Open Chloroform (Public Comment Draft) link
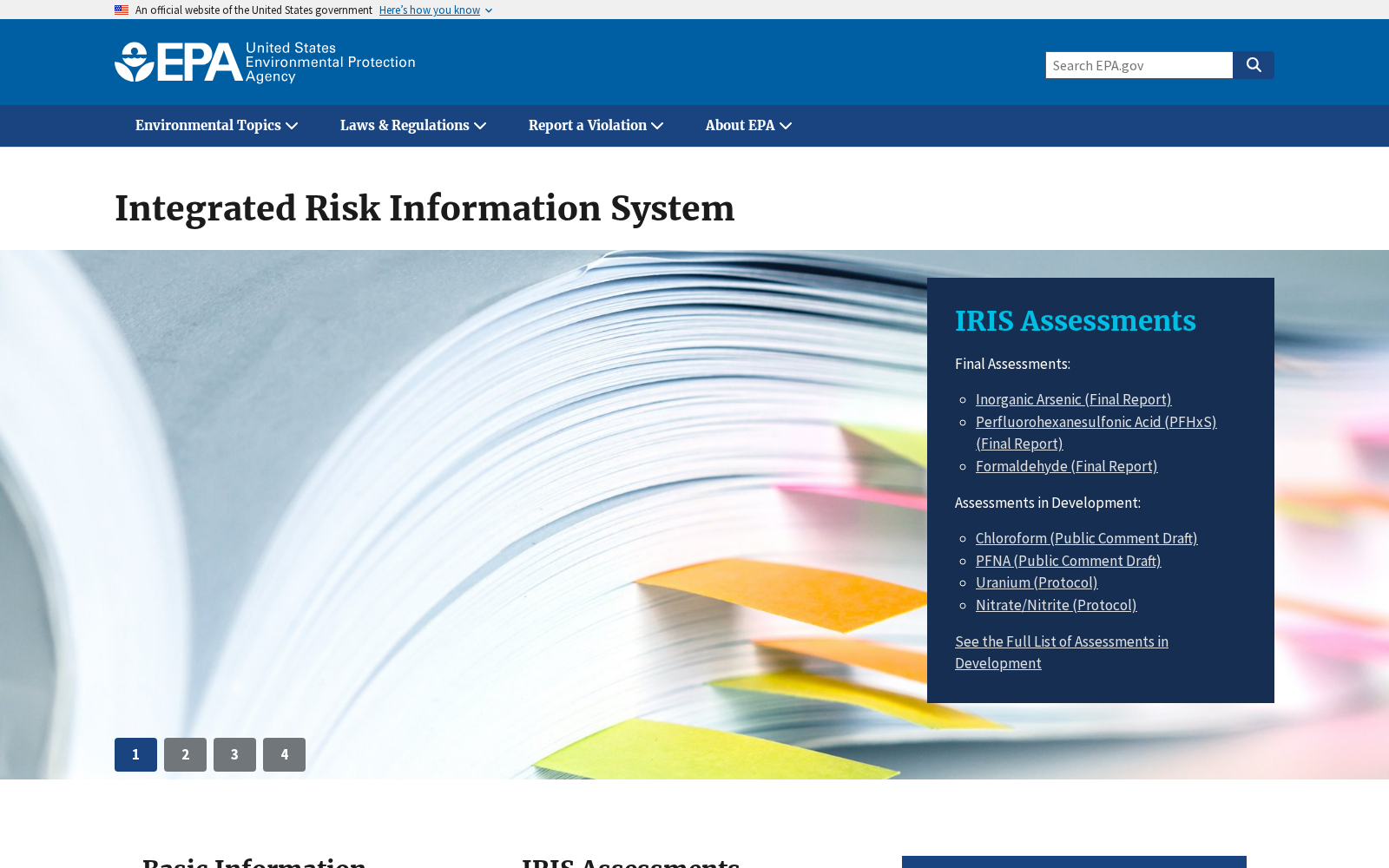1389x868 pixels. (1086, 538)
